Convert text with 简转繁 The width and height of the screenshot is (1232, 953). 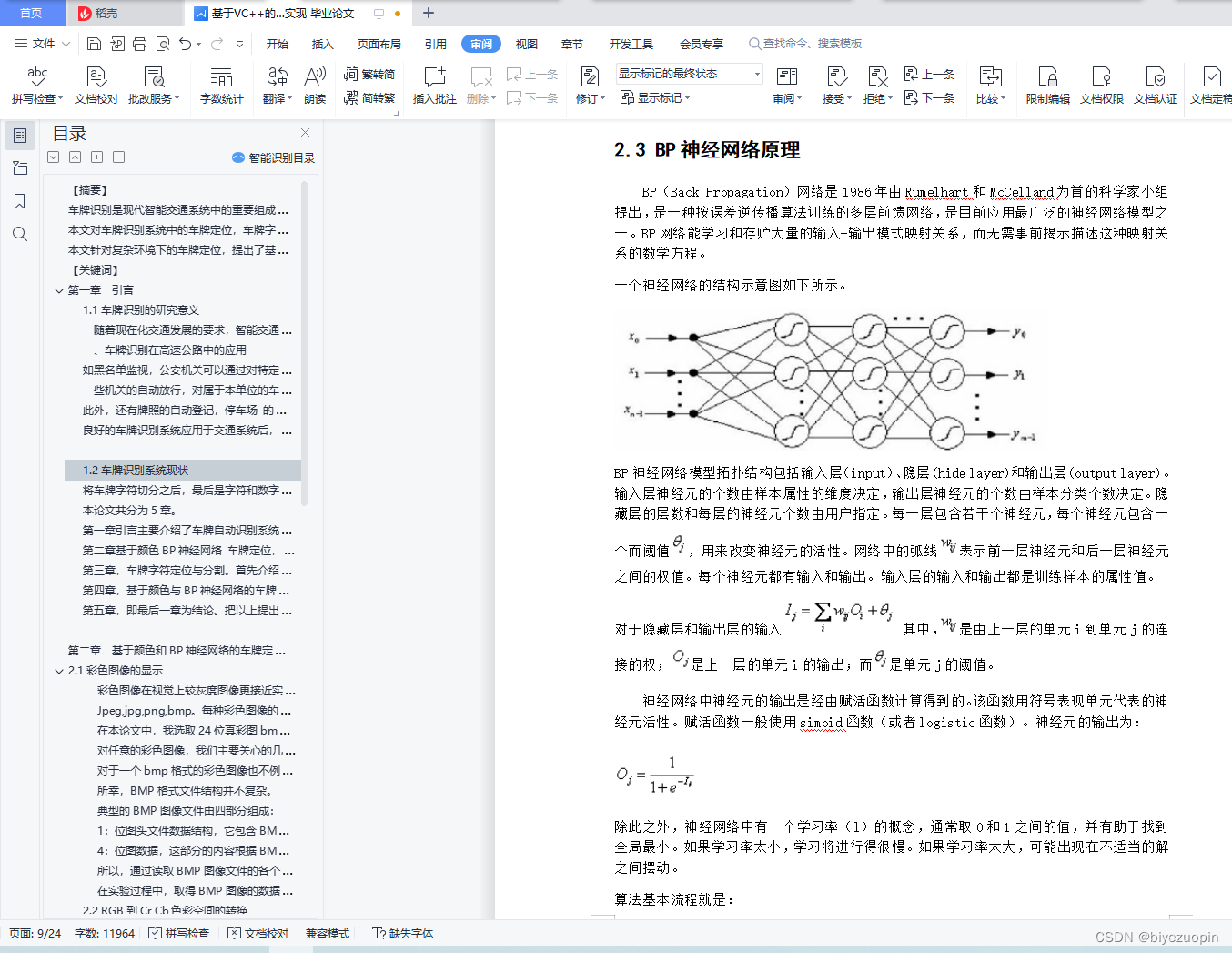coord(369,97)
